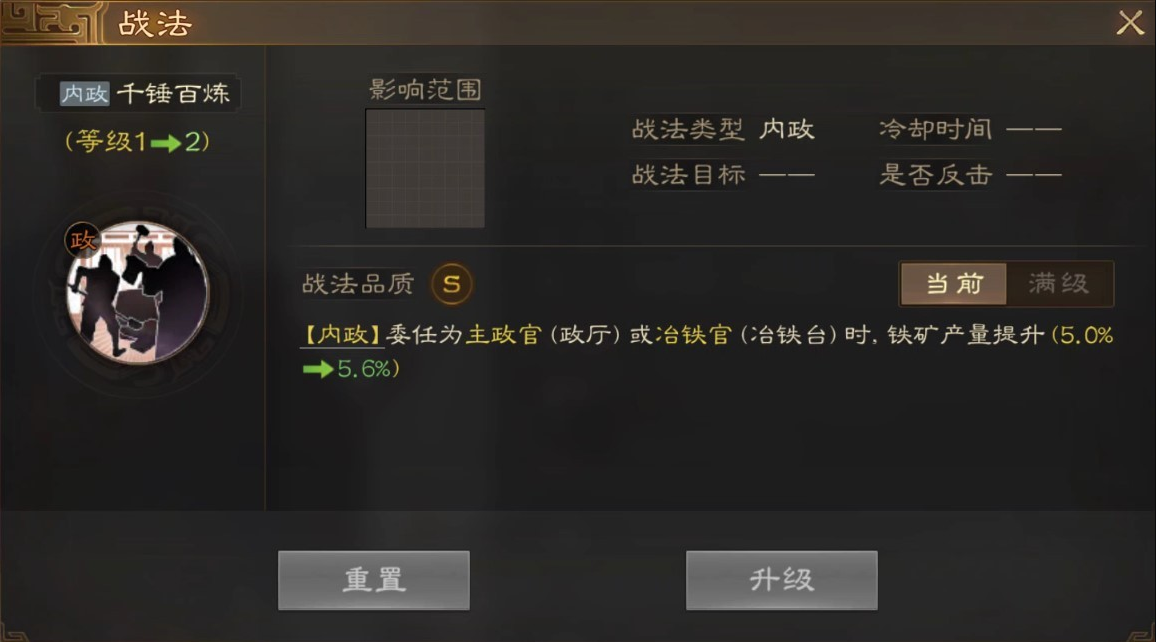Click the 战法类型 内政 field
Screen dimensions: 1156x642
723,130
